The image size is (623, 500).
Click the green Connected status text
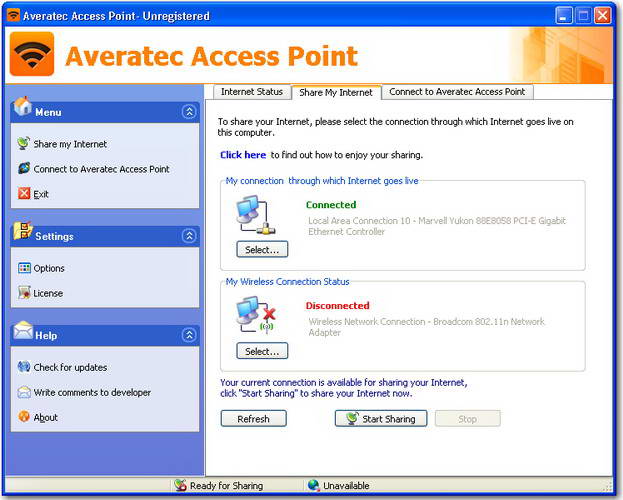tap(331, 205)
